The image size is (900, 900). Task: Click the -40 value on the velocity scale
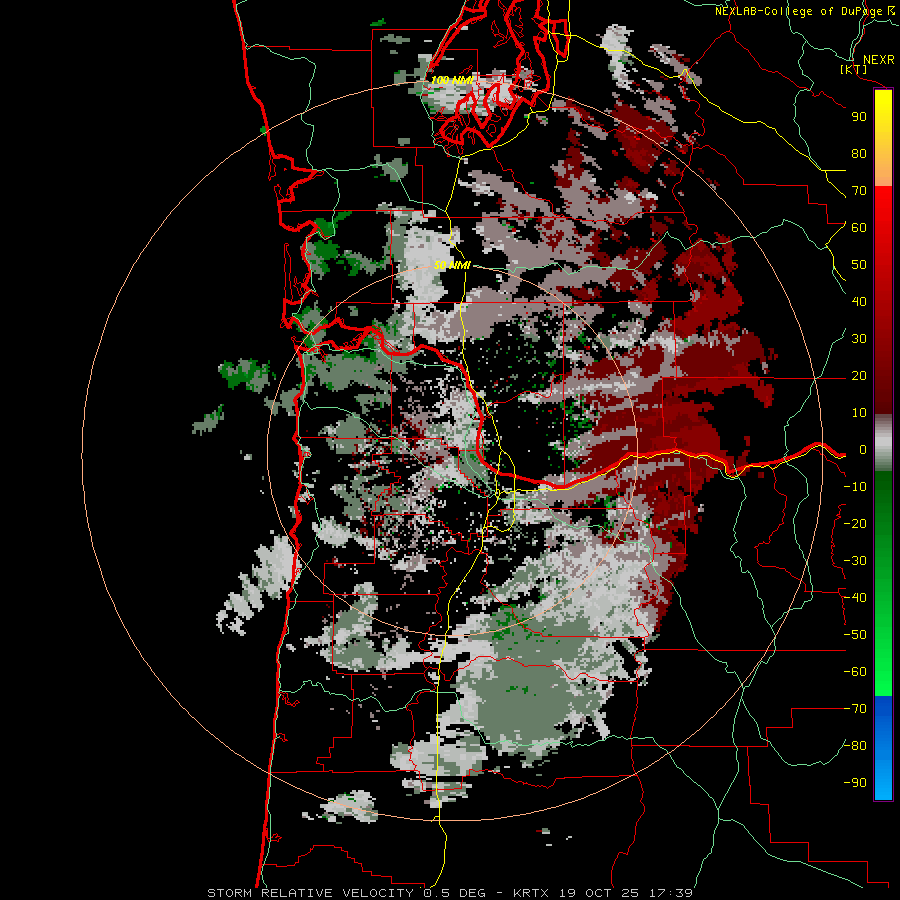(855, 598)
